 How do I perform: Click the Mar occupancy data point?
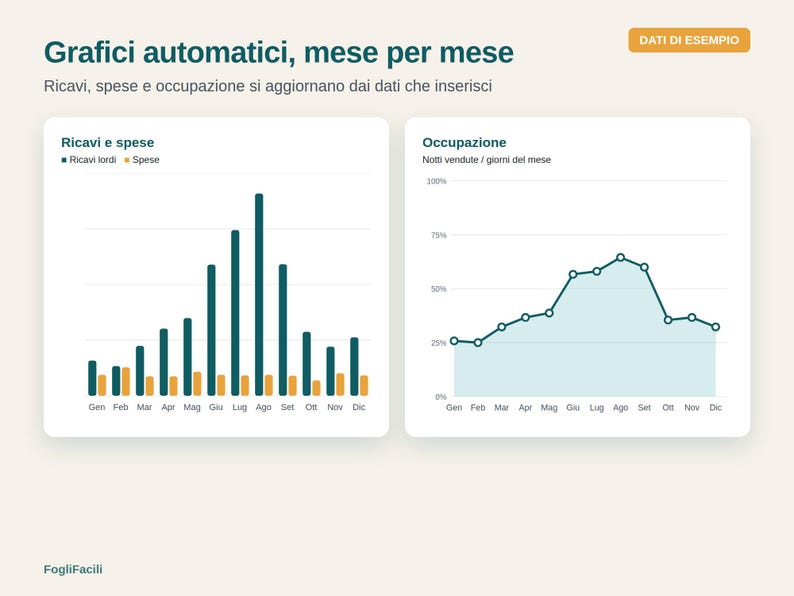pos(501,327)
